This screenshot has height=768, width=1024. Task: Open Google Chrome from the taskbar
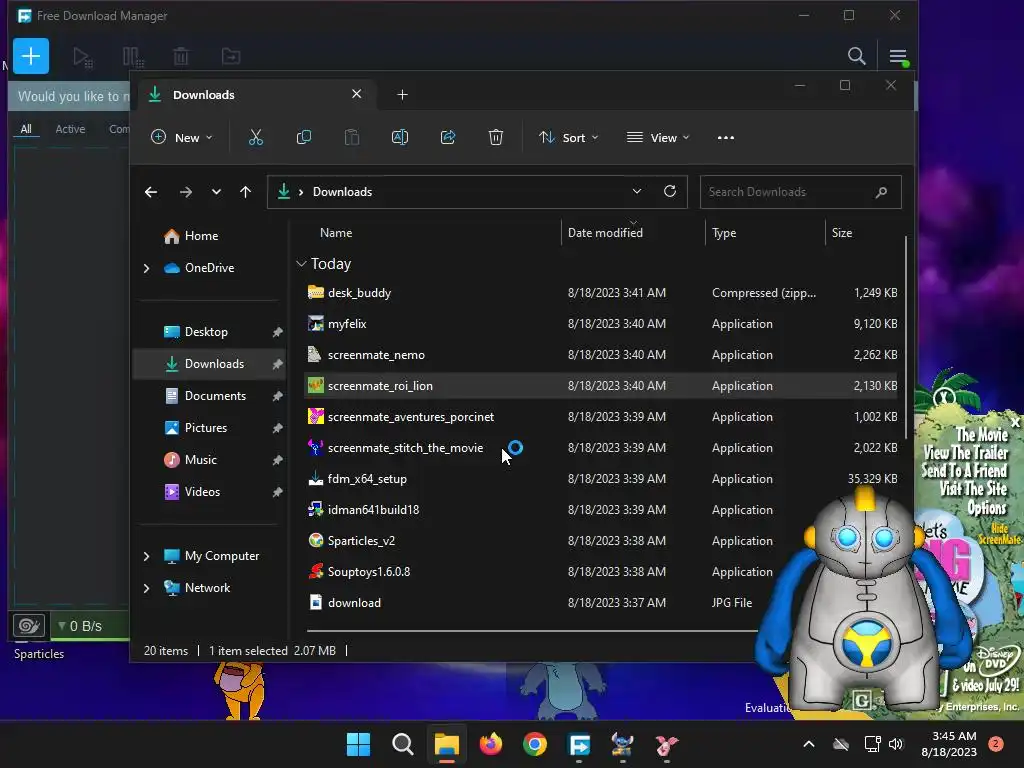(535, 744)
